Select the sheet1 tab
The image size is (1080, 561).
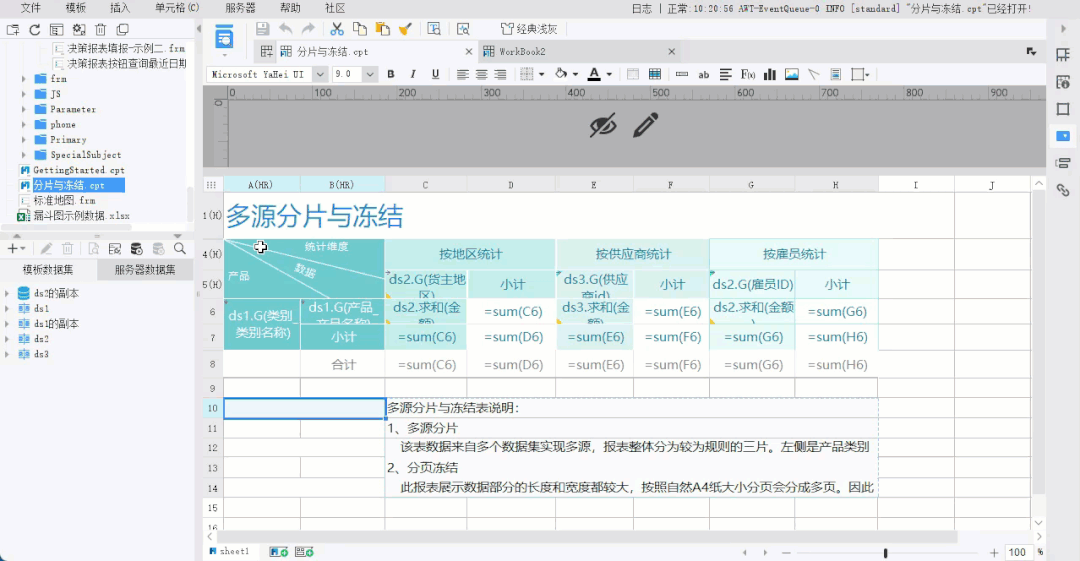229,551
